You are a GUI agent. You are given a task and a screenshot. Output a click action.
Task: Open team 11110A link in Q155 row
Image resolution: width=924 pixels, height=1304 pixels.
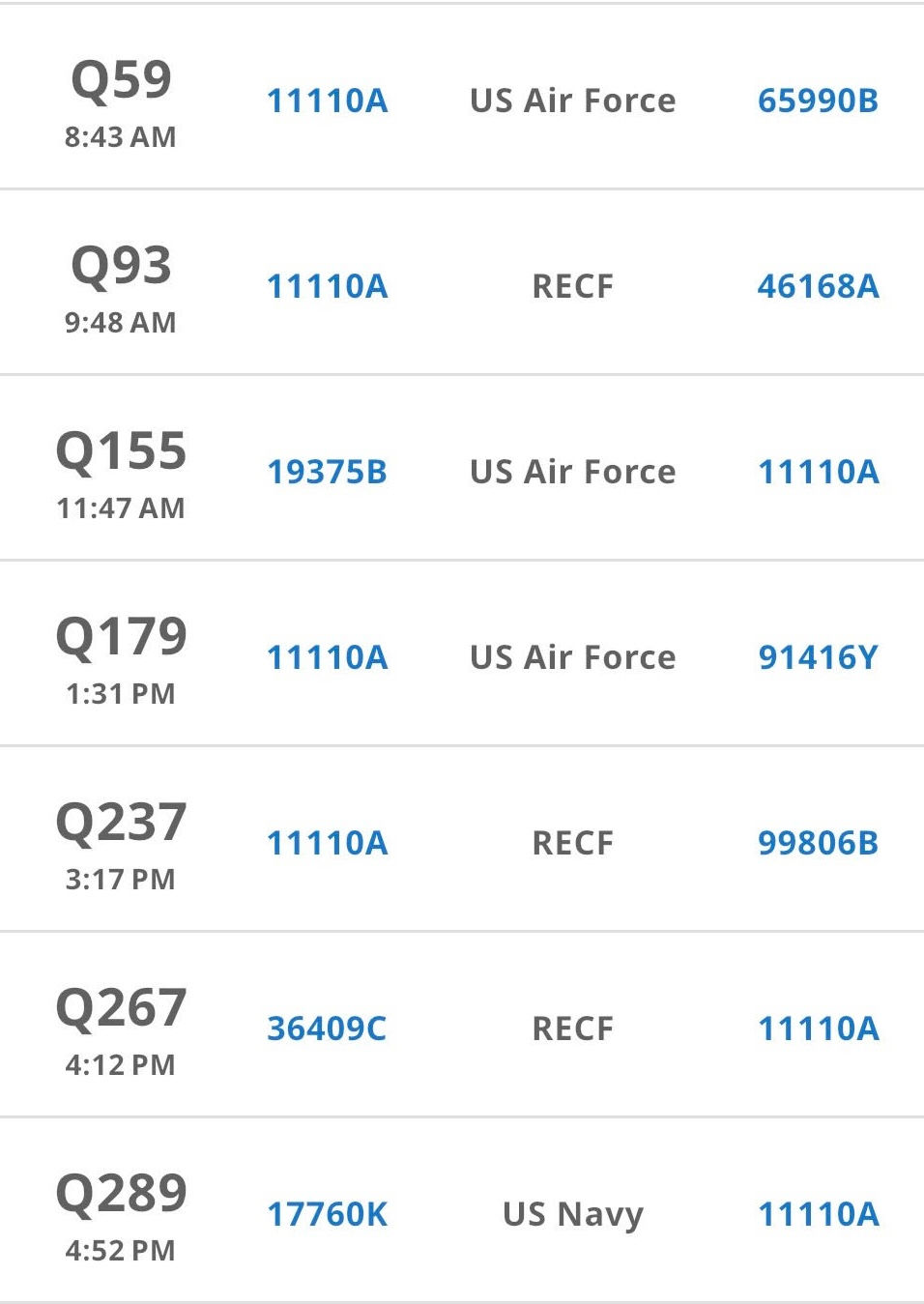[818, 472]
